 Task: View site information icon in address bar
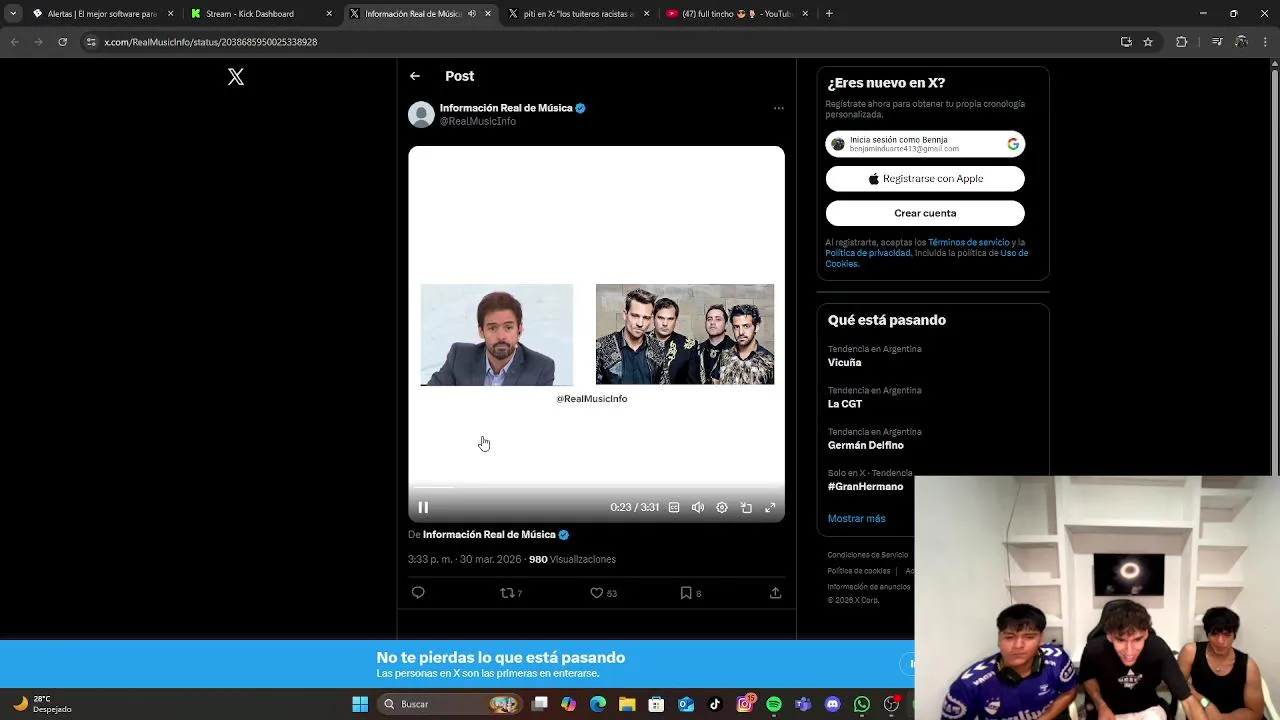91,42
